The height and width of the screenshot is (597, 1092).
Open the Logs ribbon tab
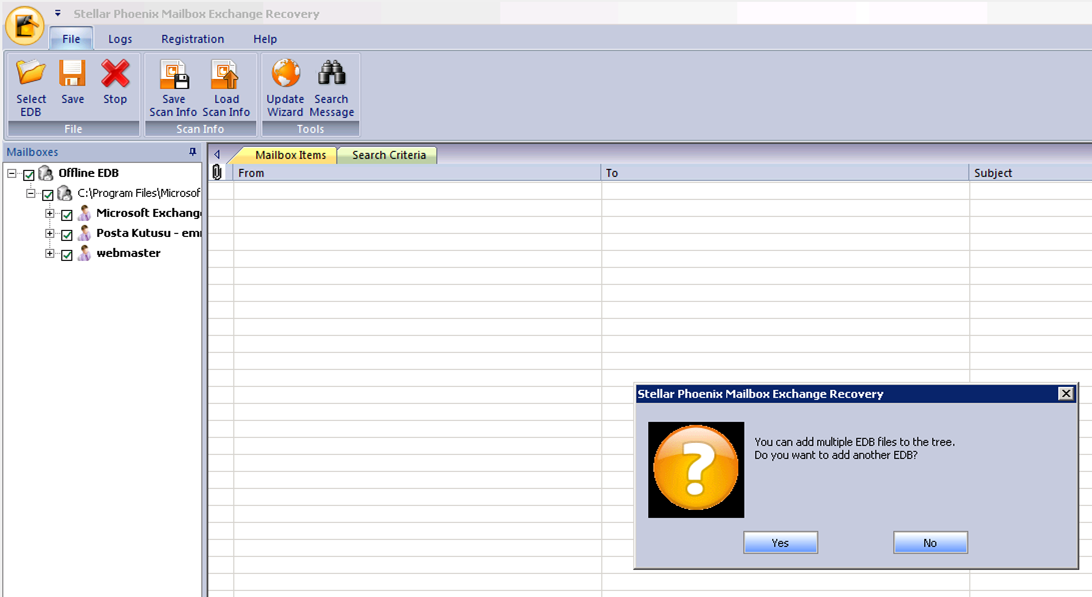120,39
